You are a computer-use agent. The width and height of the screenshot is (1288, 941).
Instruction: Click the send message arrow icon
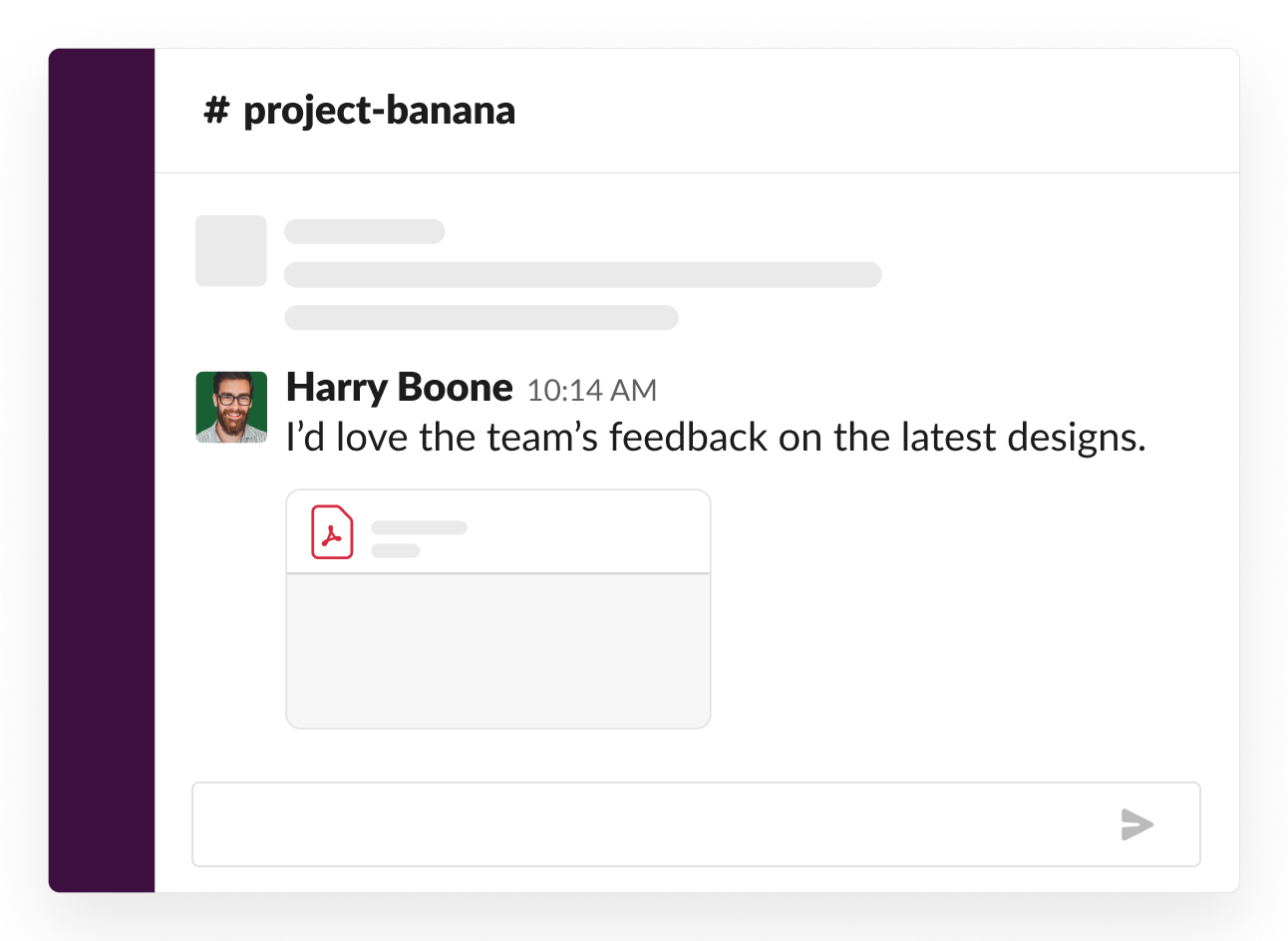point(1136,824)
